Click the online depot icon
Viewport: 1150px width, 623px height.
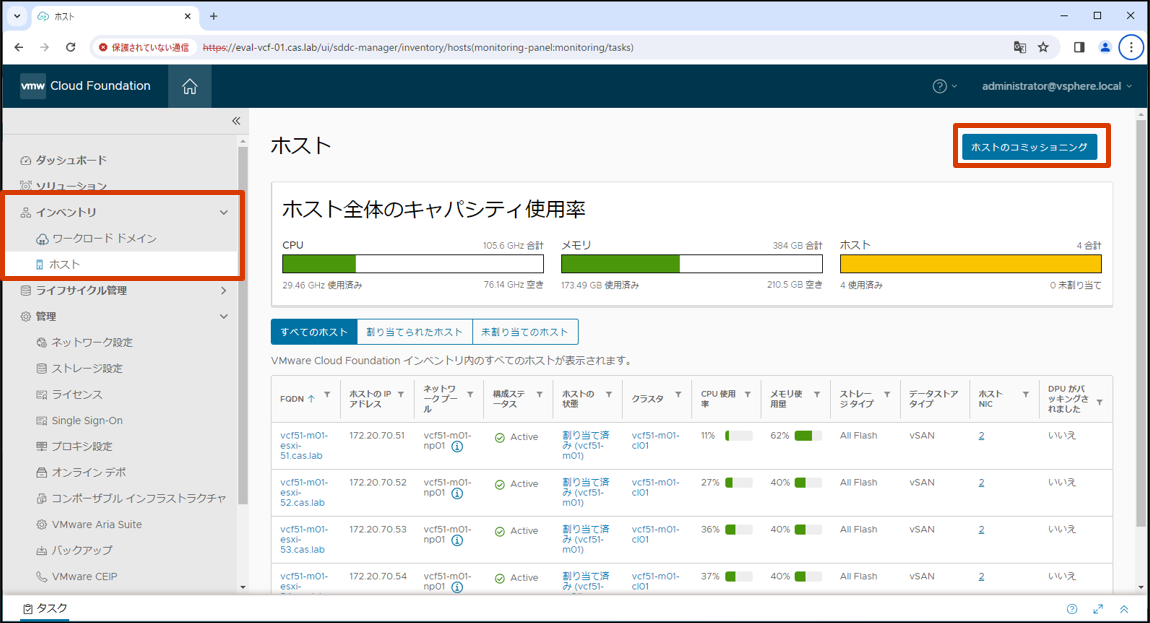coord(42,473)
